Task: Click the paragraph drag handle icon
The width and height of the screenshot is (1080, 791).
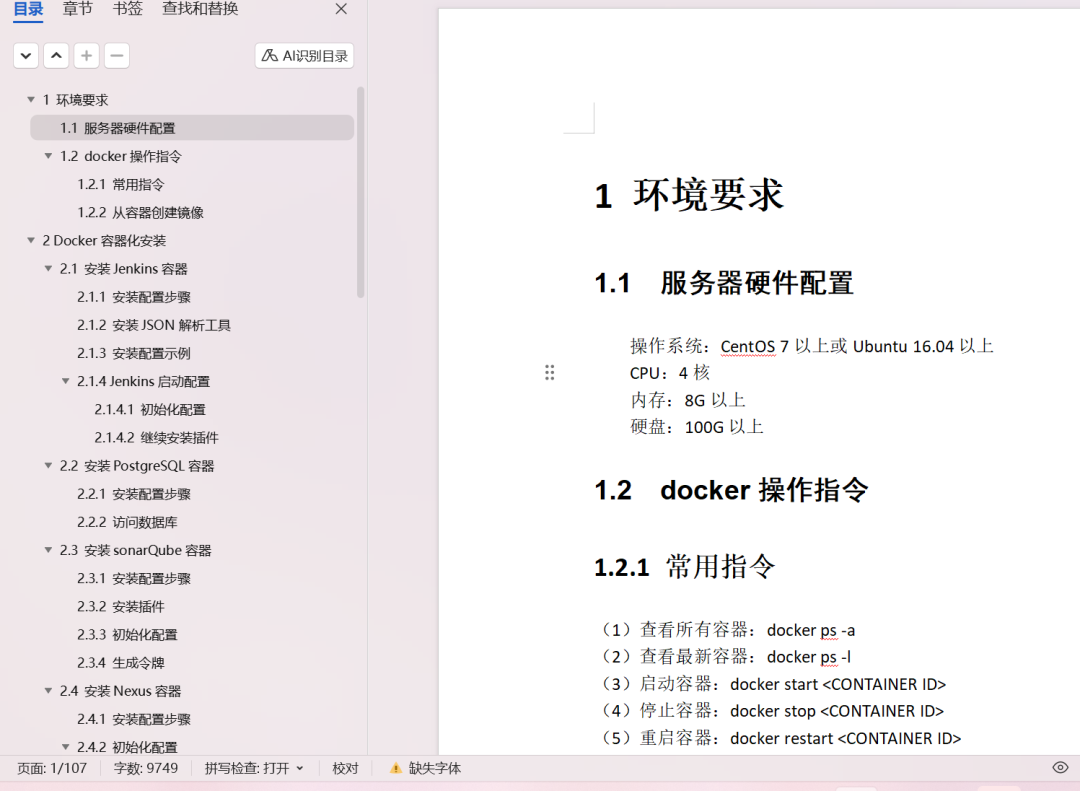Action: [x=550, y=373]
